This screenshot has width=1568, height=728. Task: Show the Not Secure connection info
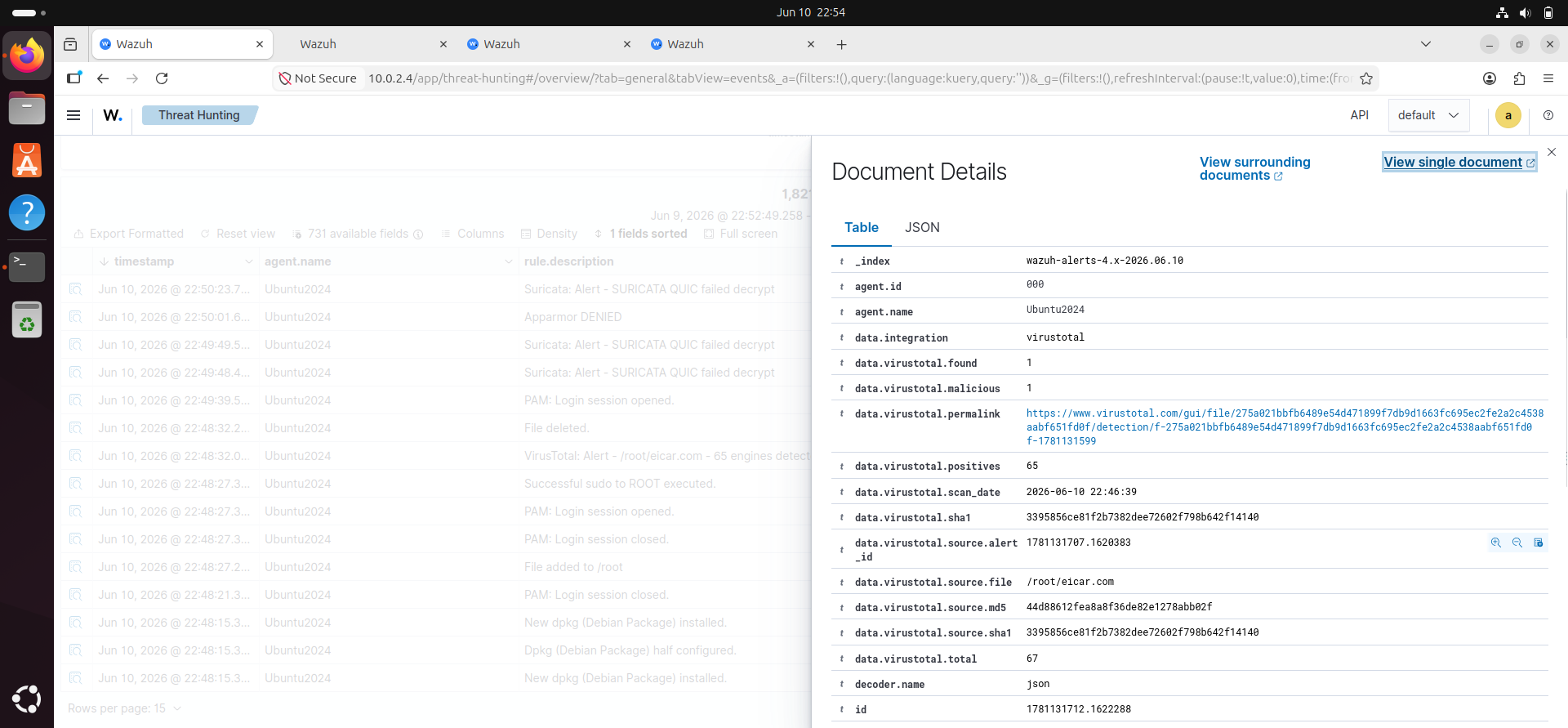pyautogui.click(x=318, y=78)
